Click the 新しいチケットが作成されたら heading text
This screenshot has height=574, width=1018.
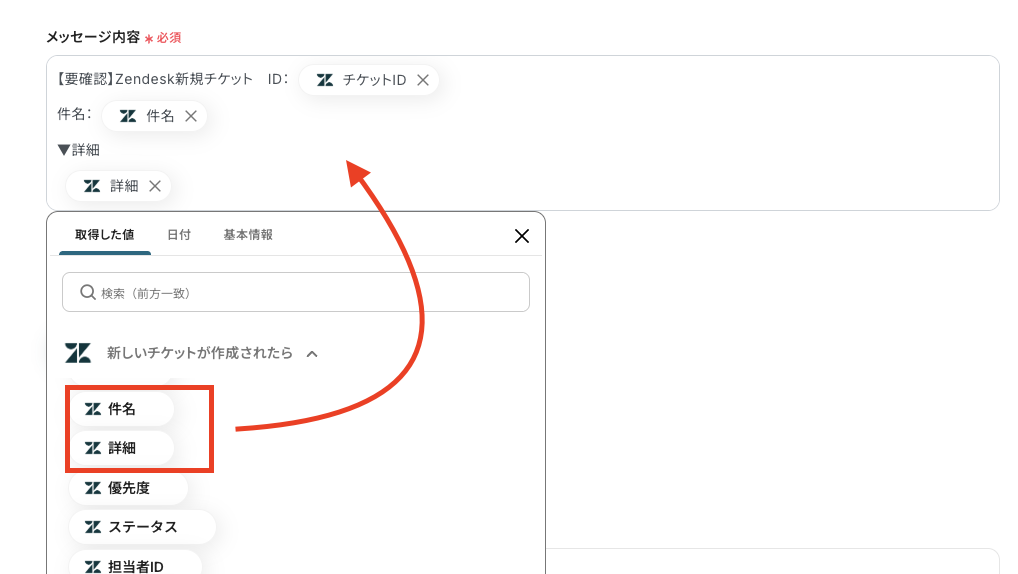[x=200, y=353]
